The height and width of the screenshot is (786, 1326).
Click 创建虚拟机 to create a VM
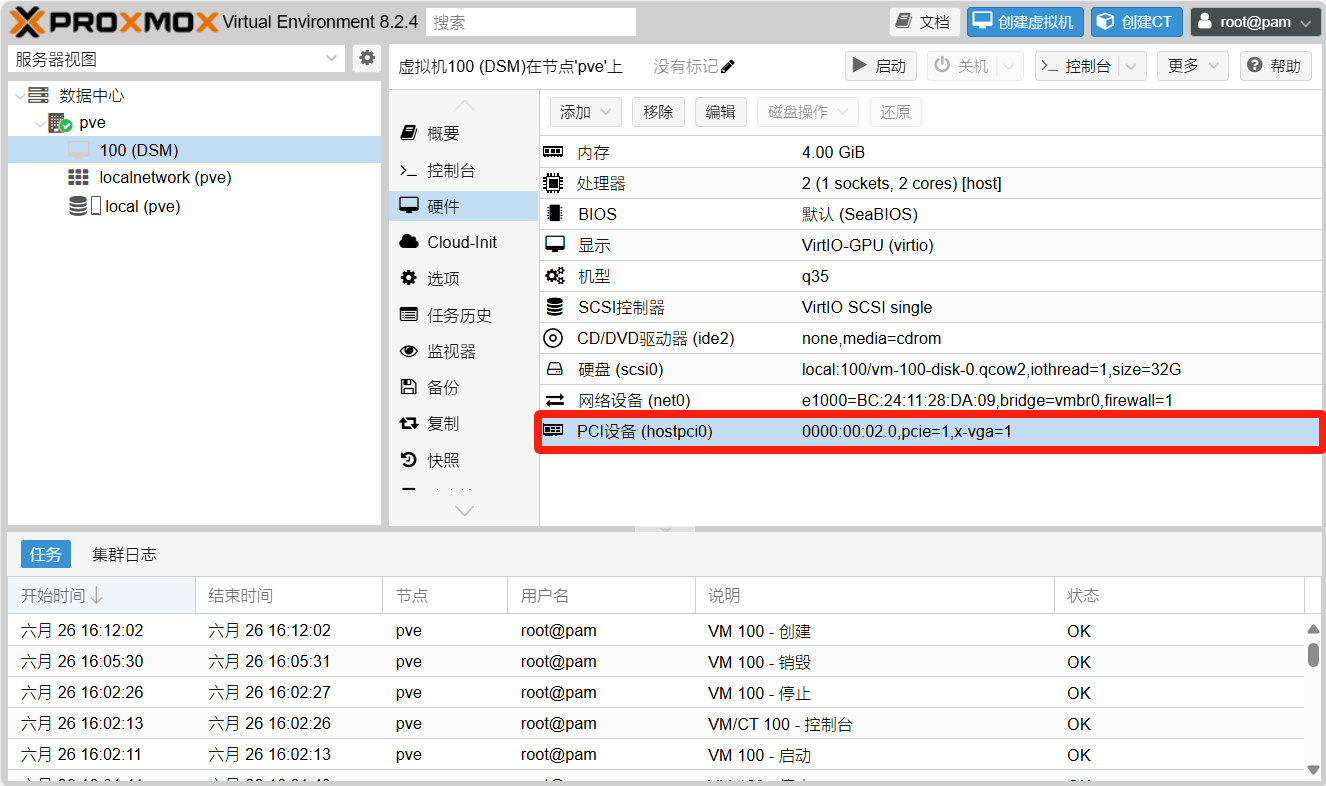1025,22
